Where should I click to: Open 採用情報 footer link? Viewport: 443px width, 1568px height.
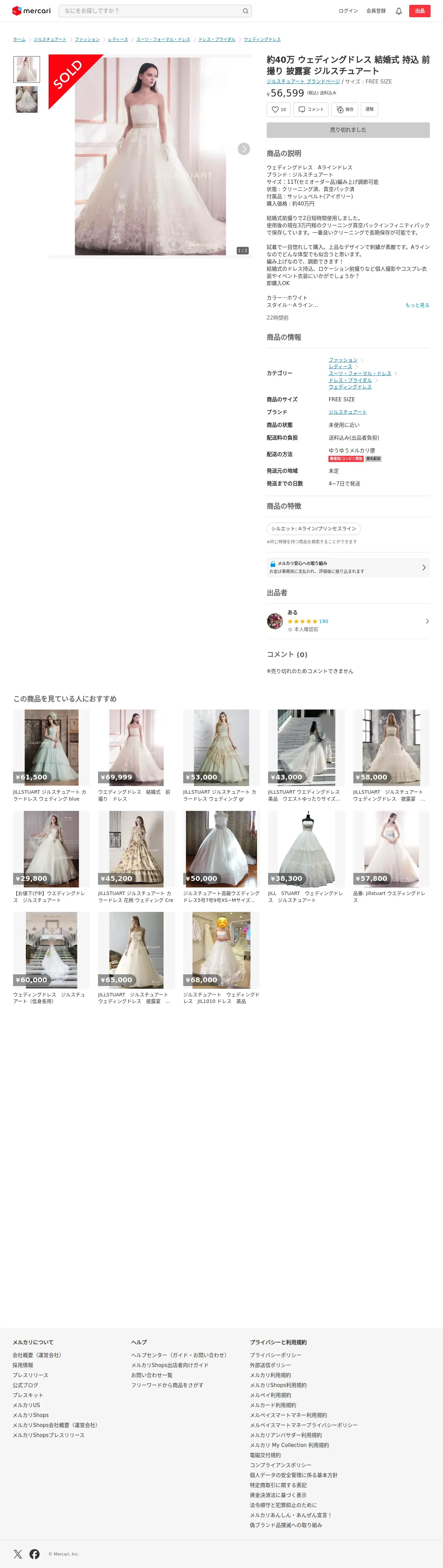(23, 1365)
